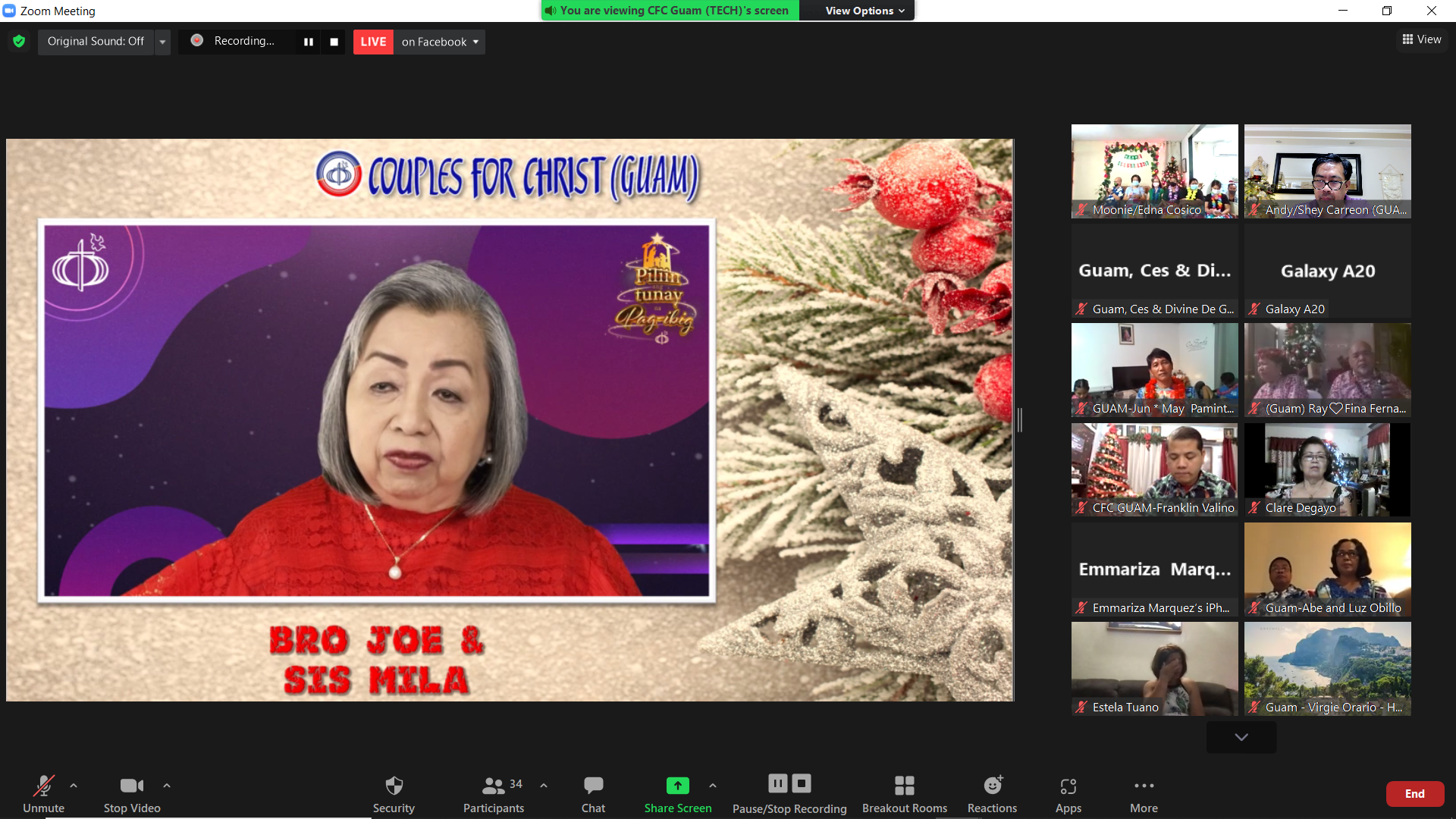The width and height of the screenshot is (1456, 819).
Task: Select the (Guam) Ray Fina Ferna video tile
Action: 1327,370
